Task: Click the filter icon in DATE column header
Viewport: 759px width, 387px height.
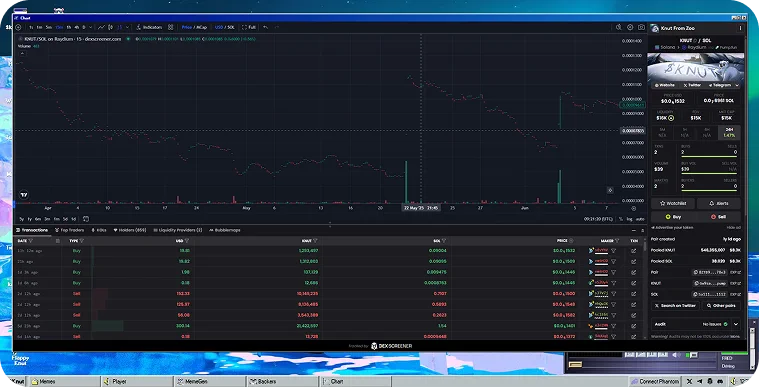Action: [31, 241]
